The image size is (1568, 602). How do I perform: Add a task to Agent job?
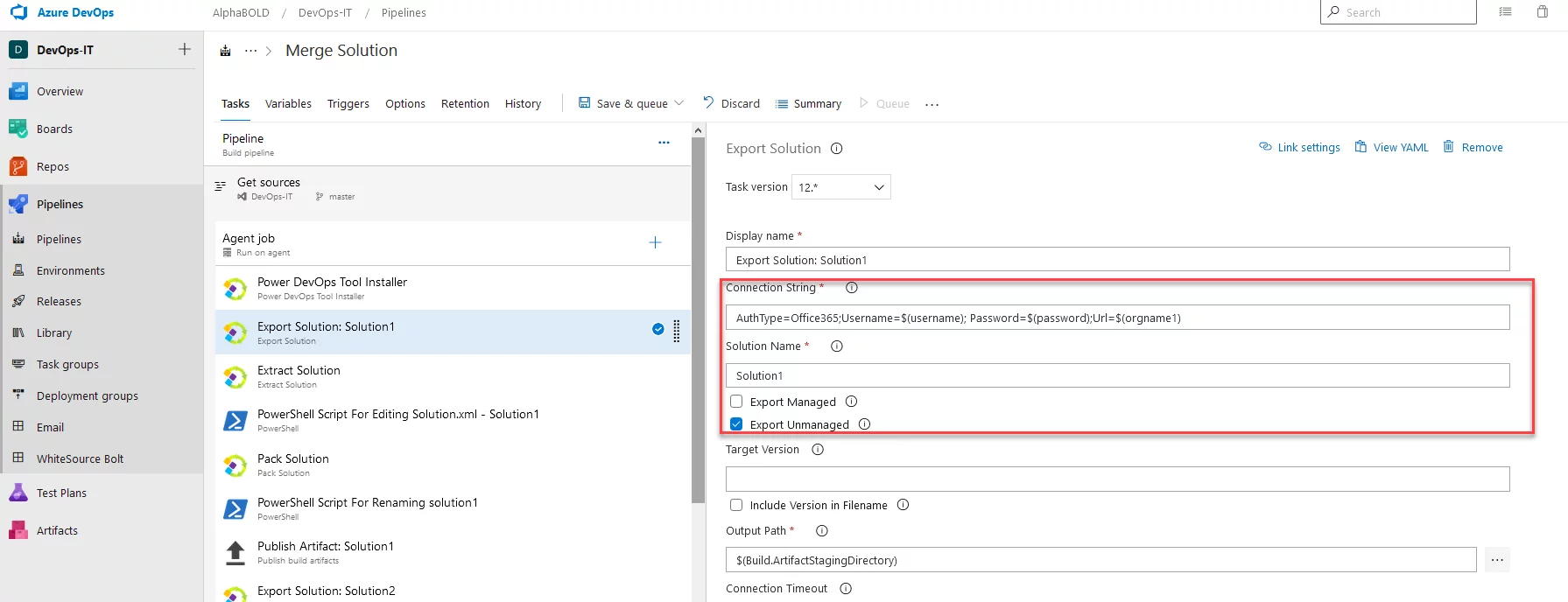click(x=655, y=242)
